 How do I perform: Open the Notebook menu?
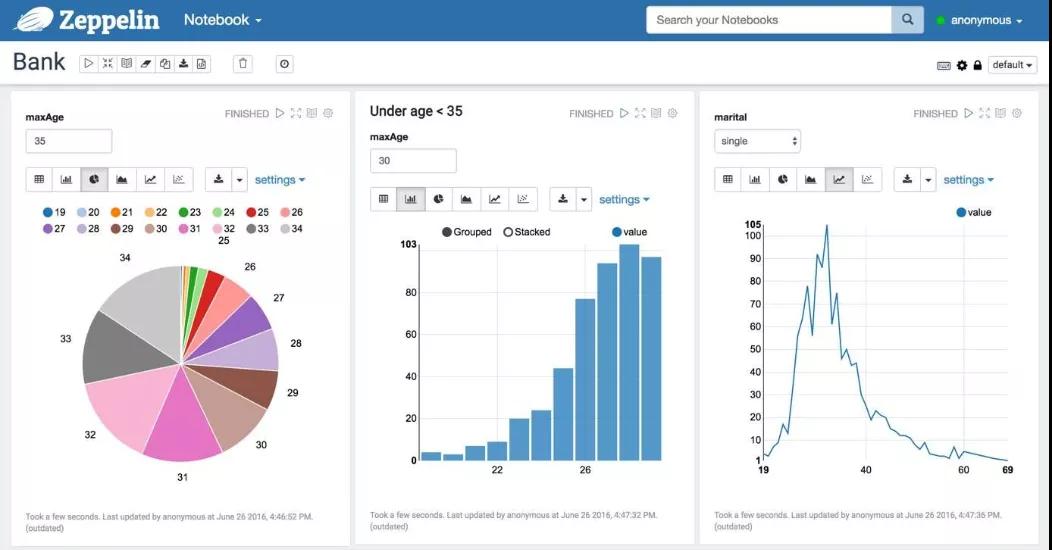pyautogui.click(x=223, y=20)
